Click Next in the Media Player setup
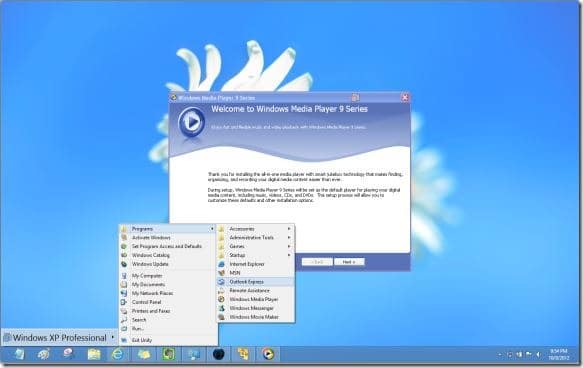The image size is (583, 368). 349,262
